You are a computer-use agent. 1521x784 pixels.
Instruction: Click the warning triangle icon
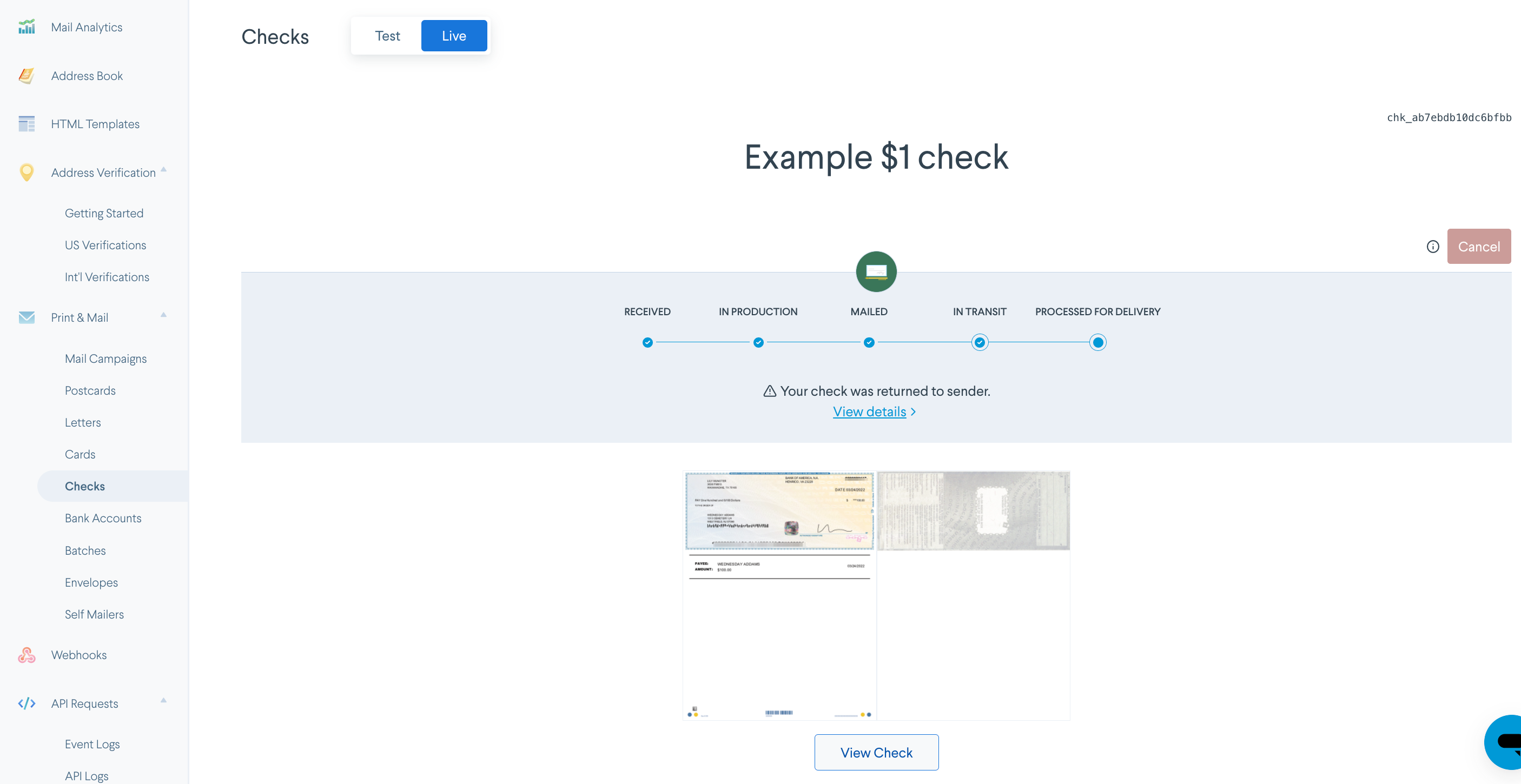(769, 391)
